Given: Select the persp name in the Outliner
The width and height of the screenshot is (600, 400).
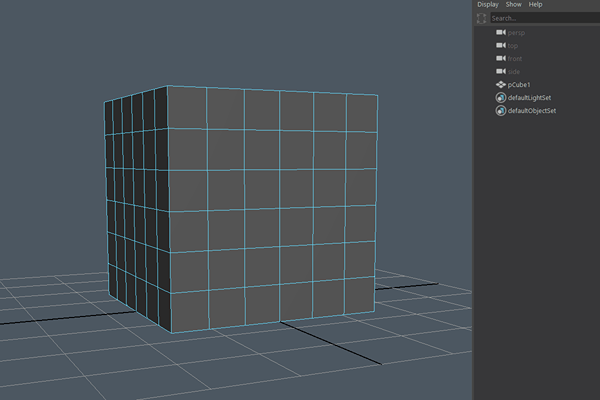Looking at the screenshot, I should pyautogui.click(x=518, y=33).
